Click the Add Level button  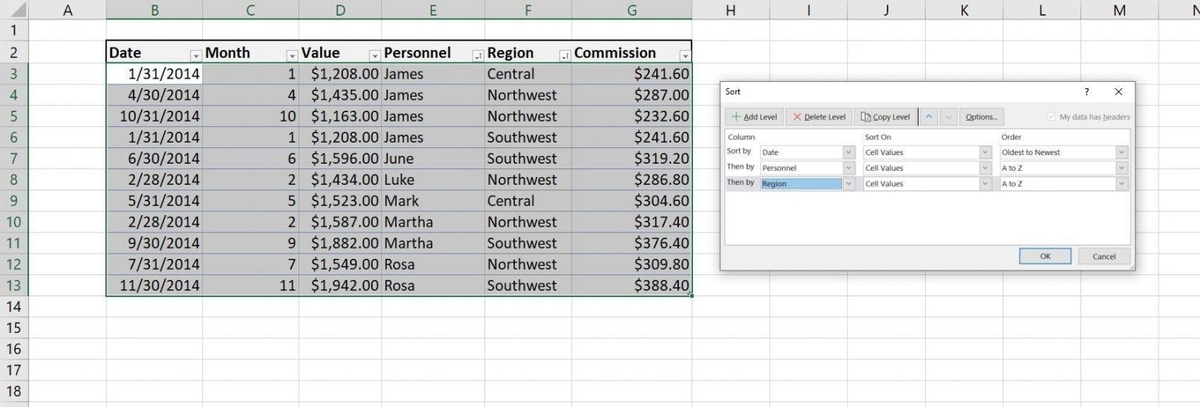tap(754, 117)
